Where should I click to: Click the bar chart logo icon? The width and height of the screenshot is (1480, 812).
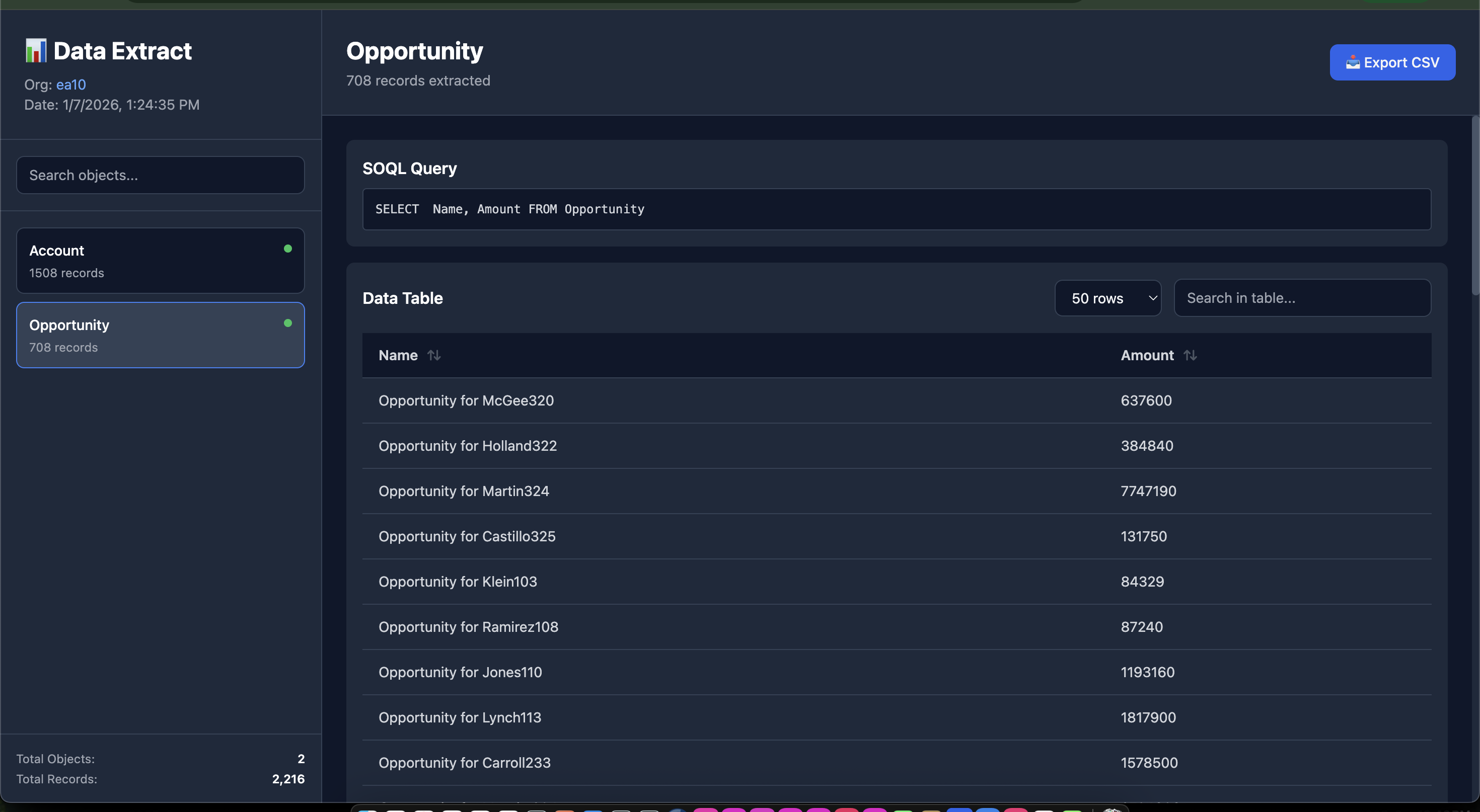36,51
